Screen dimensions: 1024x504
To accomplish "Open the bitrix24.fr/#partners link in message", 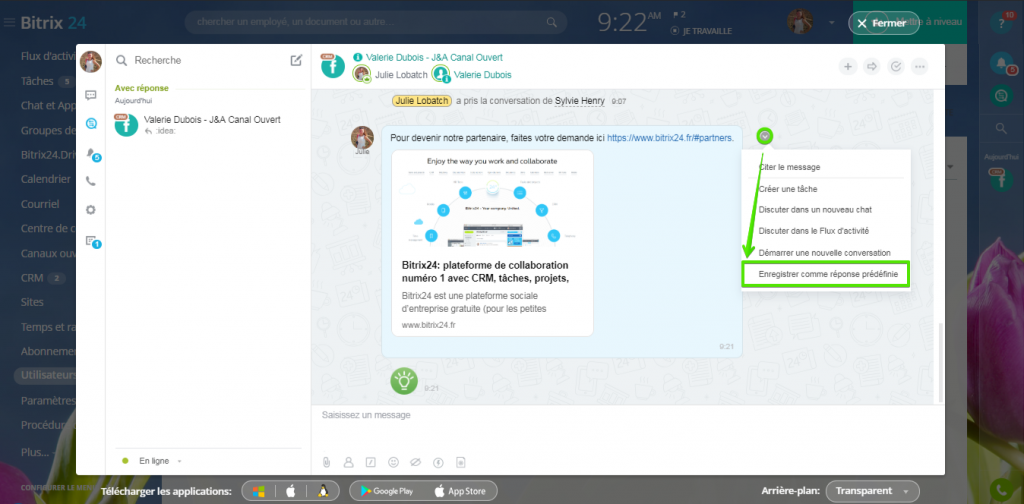I will (x=670, y=138).
